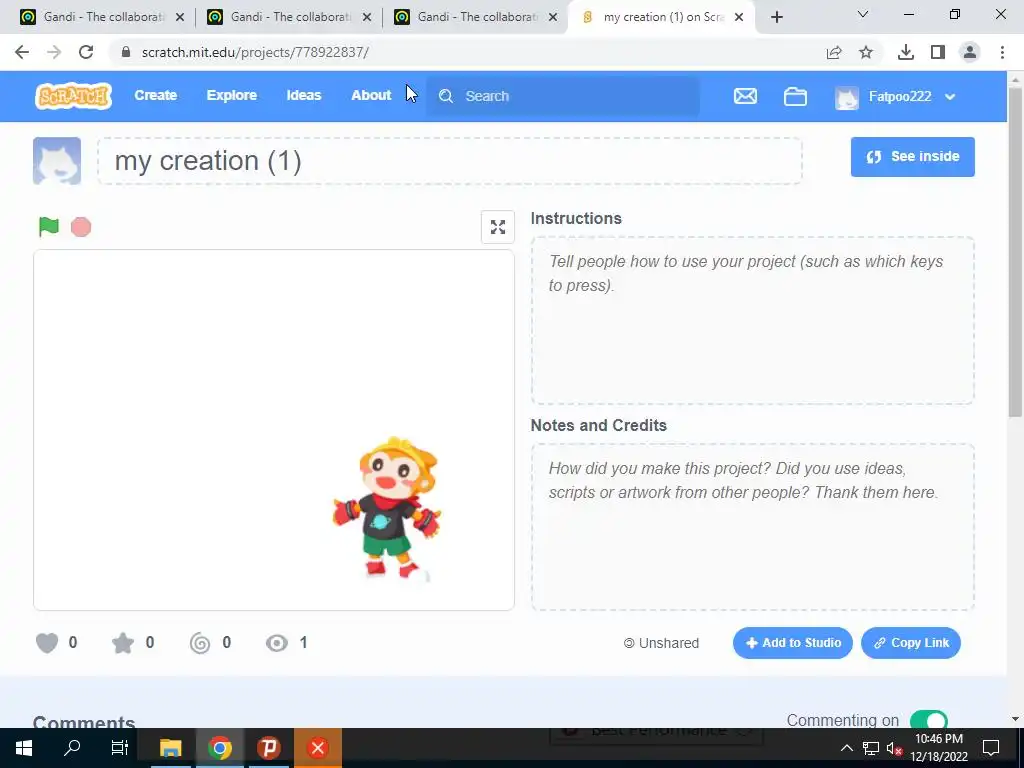This screenshot has height=768, width=1024.
Task: Open the Windows notification center
Action: pyautogui.click(x=991, y=748)
